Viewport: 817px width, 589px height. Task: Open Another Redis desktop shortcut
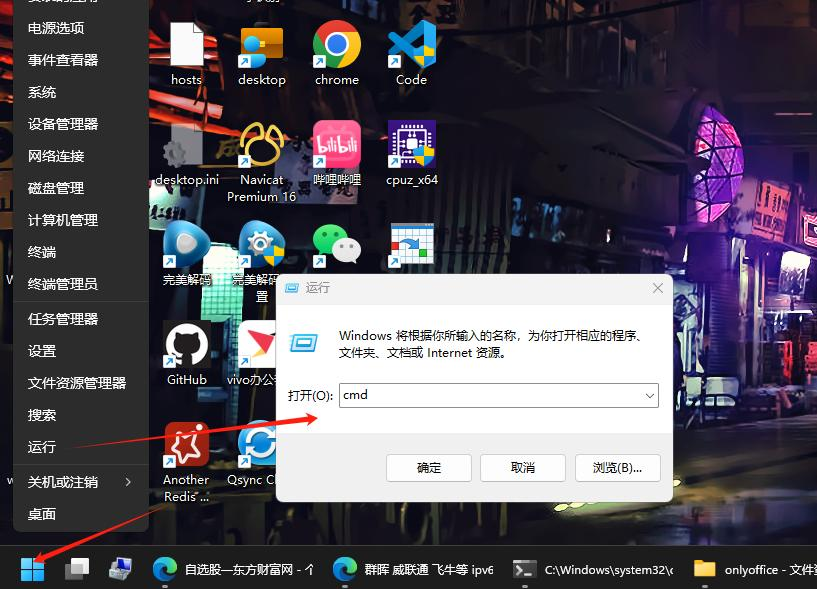(x=187, y=444)
